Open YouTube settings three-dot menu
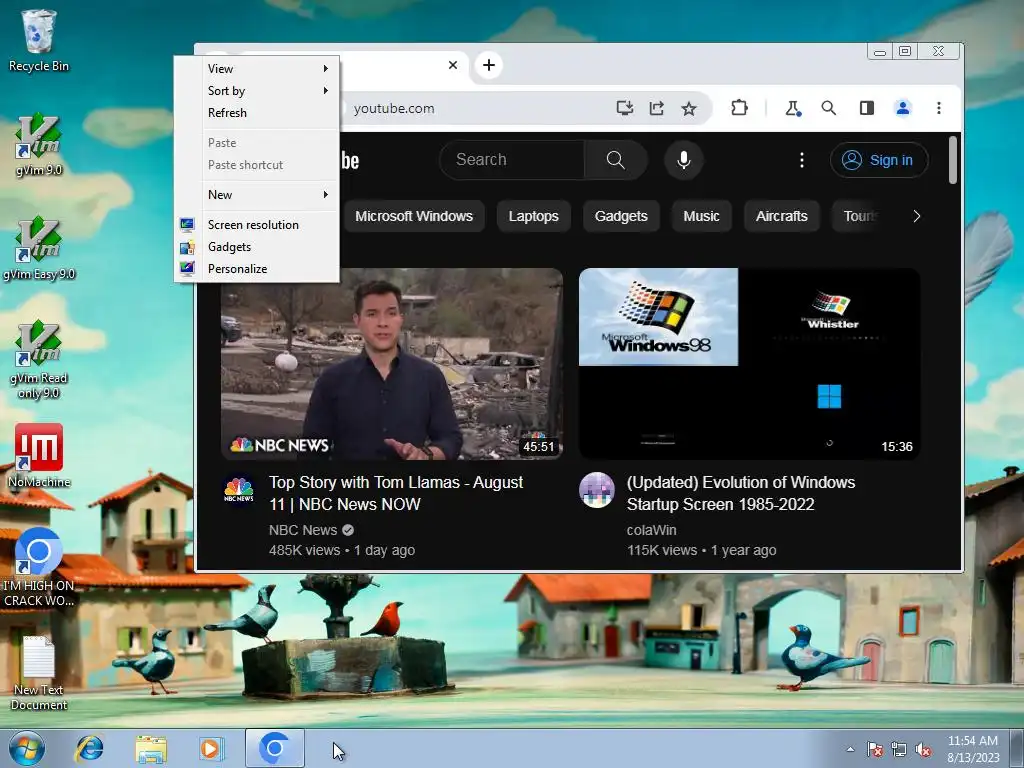The height and width of the screenshot is (768, 1024). click(x=802, y=160)
